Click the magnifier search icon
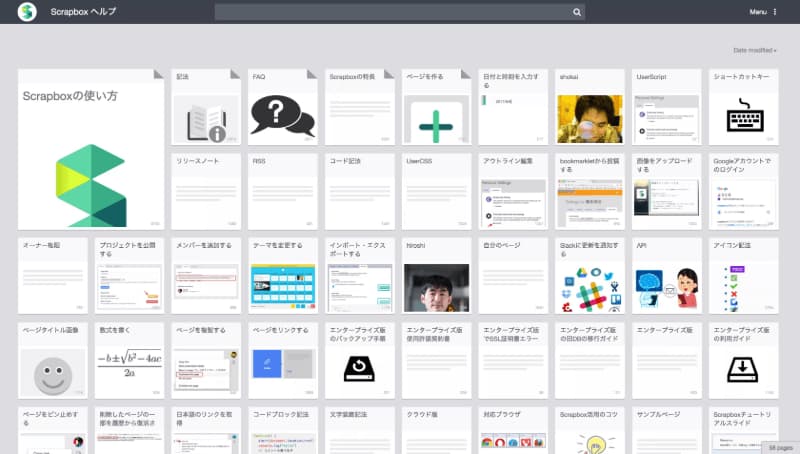 pyautogui.click(x=577, y=12)
